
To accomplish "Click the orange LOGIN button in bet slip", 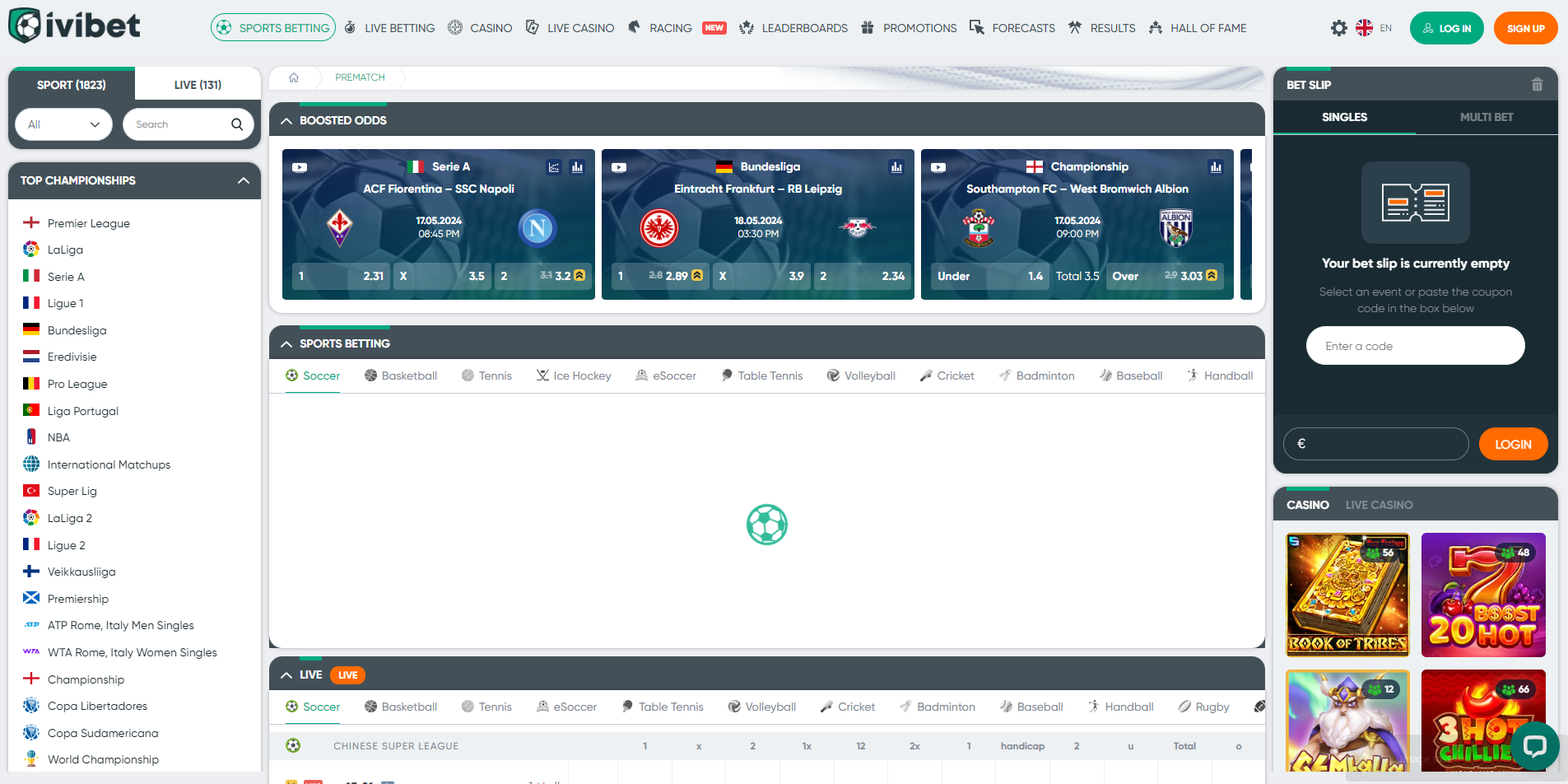I will point(1513,444).
